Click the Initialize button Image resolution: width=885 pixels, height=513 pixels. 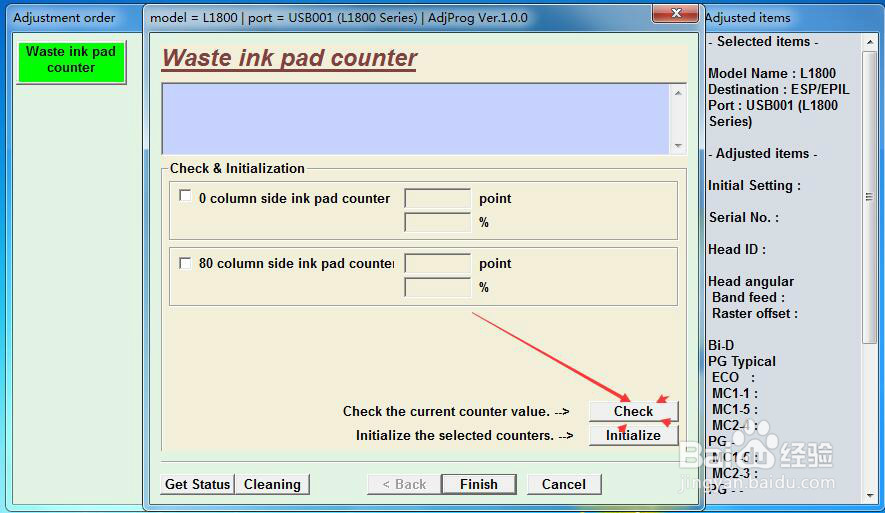[x=633, y=435]
